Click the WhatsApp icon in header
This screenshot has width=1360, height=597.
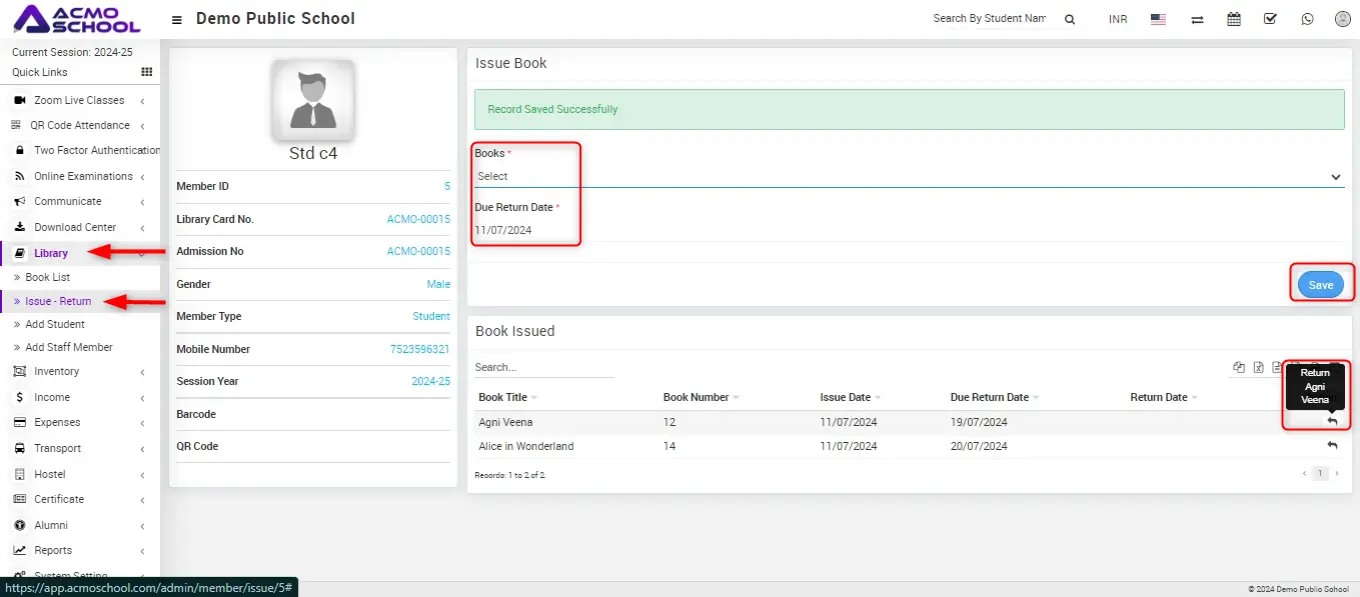1307,19
